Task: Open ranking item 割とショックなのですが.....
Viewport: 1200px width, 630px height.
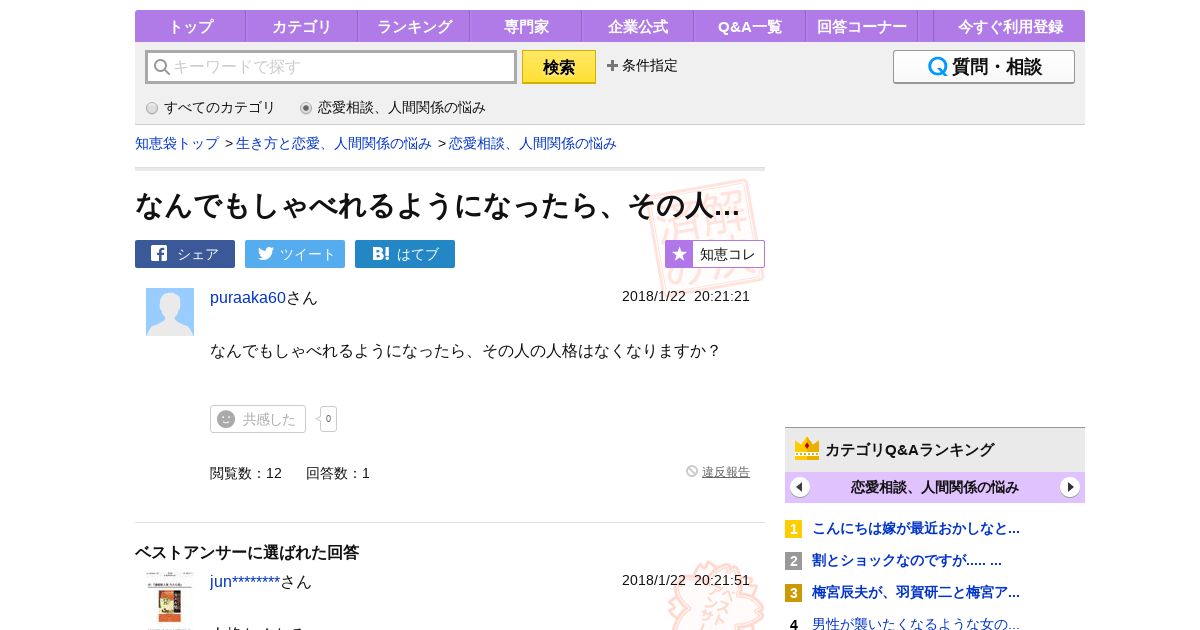Action: [x=907, y=560]
